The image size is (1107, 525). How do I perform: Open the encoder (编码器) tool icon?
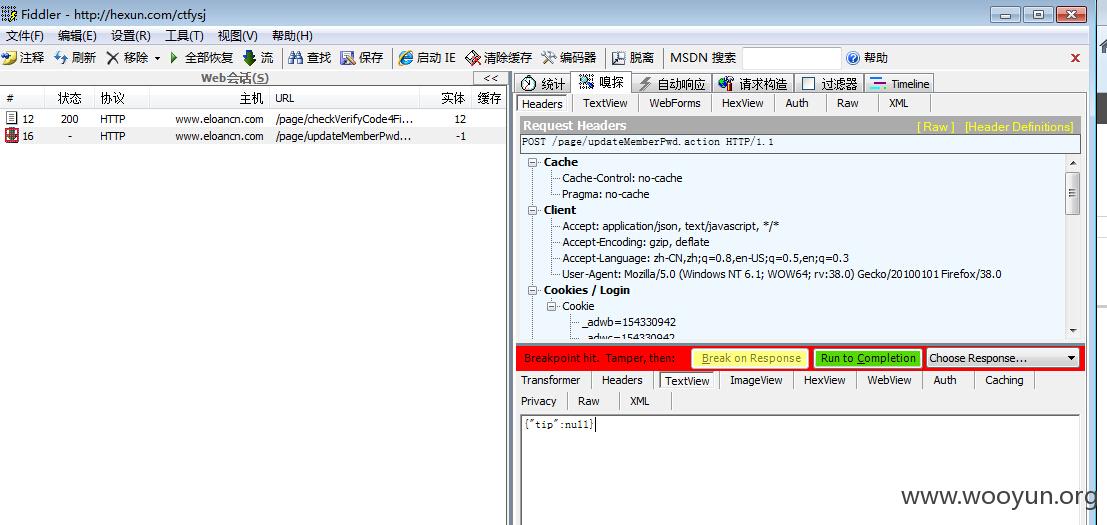pos(549,58)
